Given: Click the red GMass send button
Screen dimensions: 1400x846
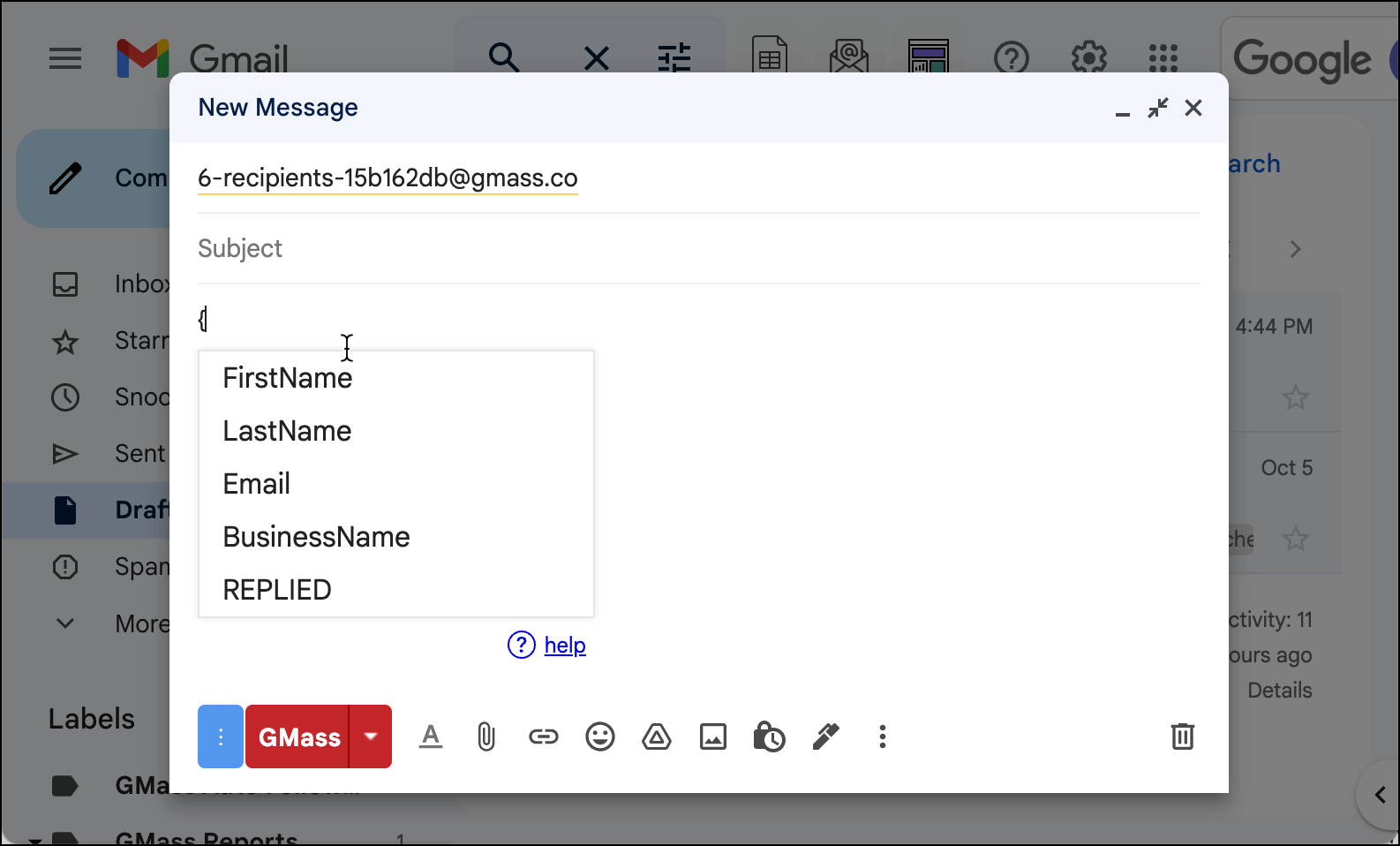Looking at the screenshot, I should click(297, 736).
